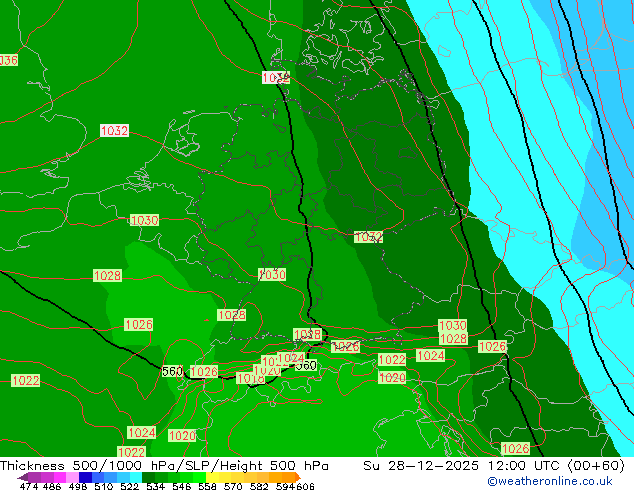Click the legend value "546"
Viewport: 634px width, 490px height.
182,486
